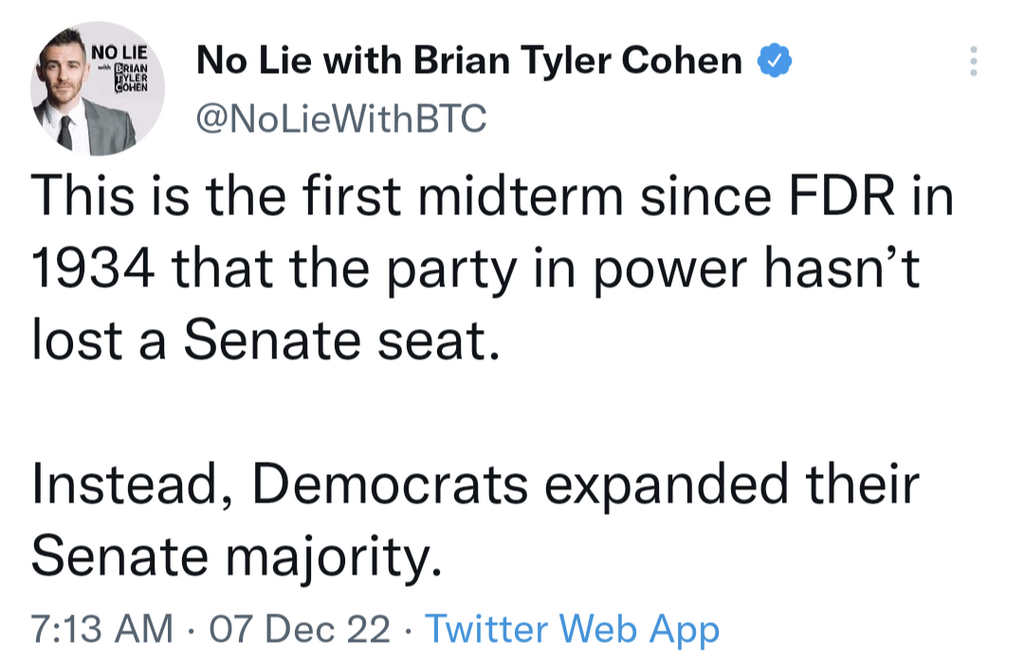Viewport: 1024px width, 667px height.
Task: Click the words 'Senate majority.'
Action: tap(235, 556)
